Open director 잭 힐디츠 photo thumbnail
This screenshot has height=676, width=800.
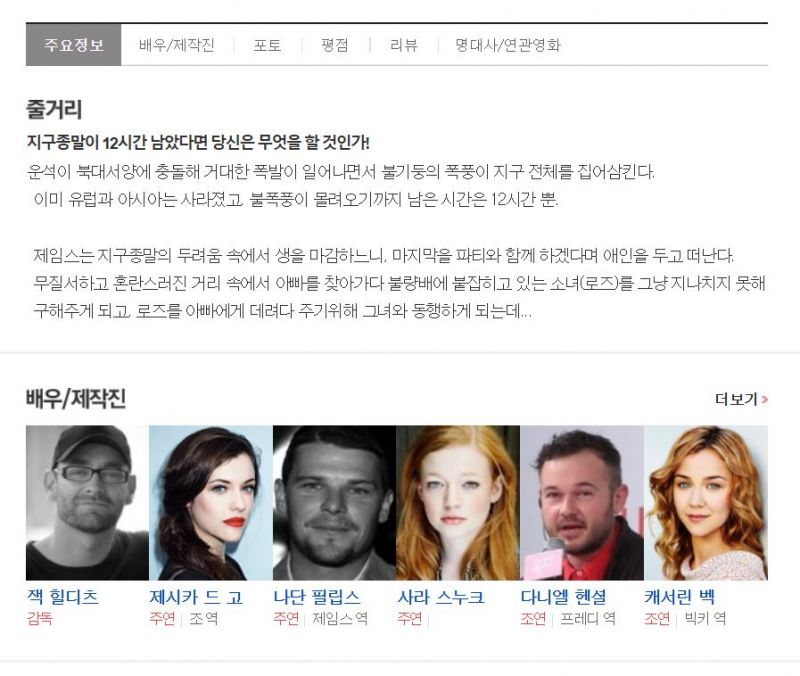click(87, 503)
